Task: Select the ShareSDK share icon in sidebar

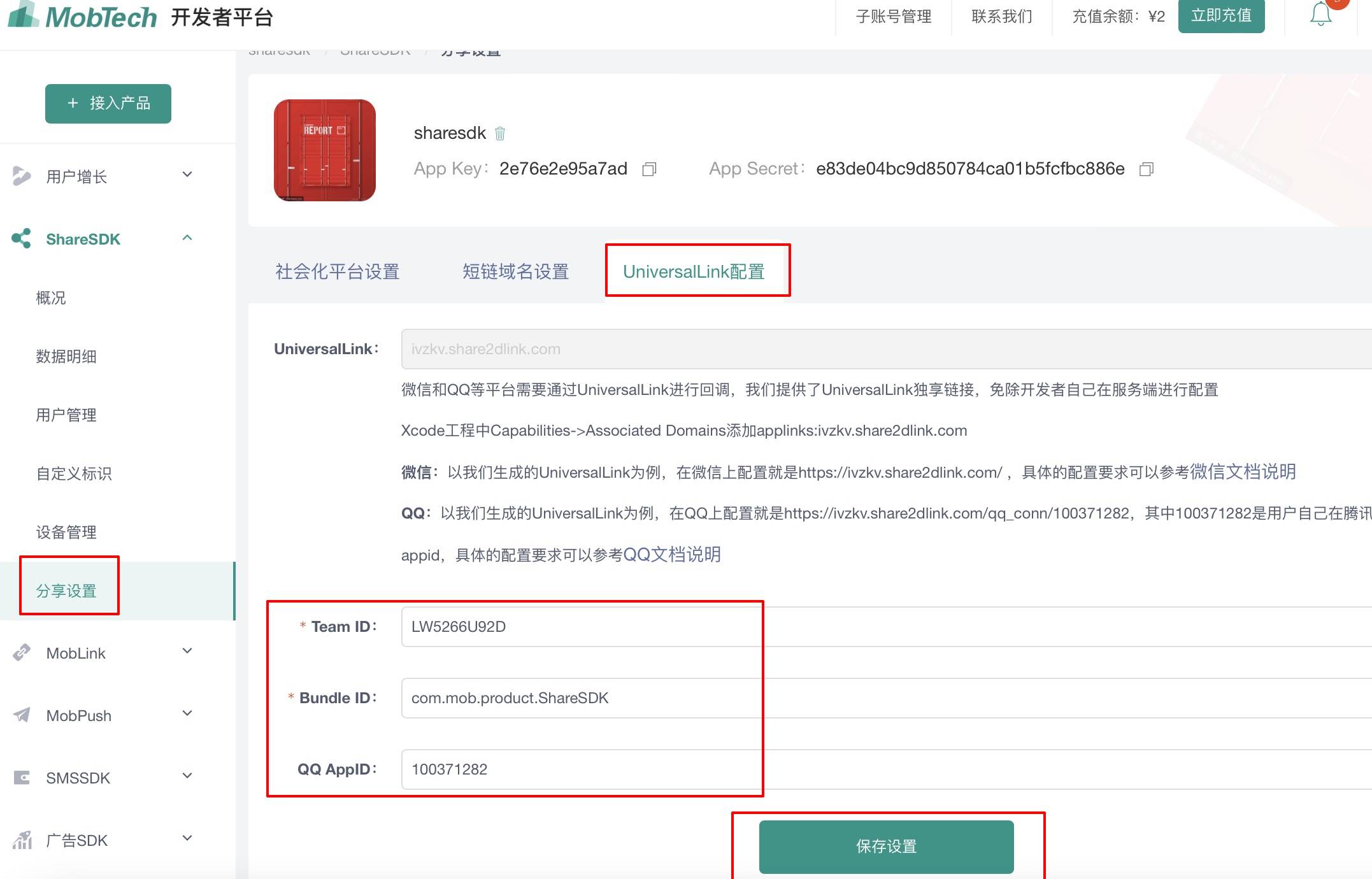Action: click(20, 239)
